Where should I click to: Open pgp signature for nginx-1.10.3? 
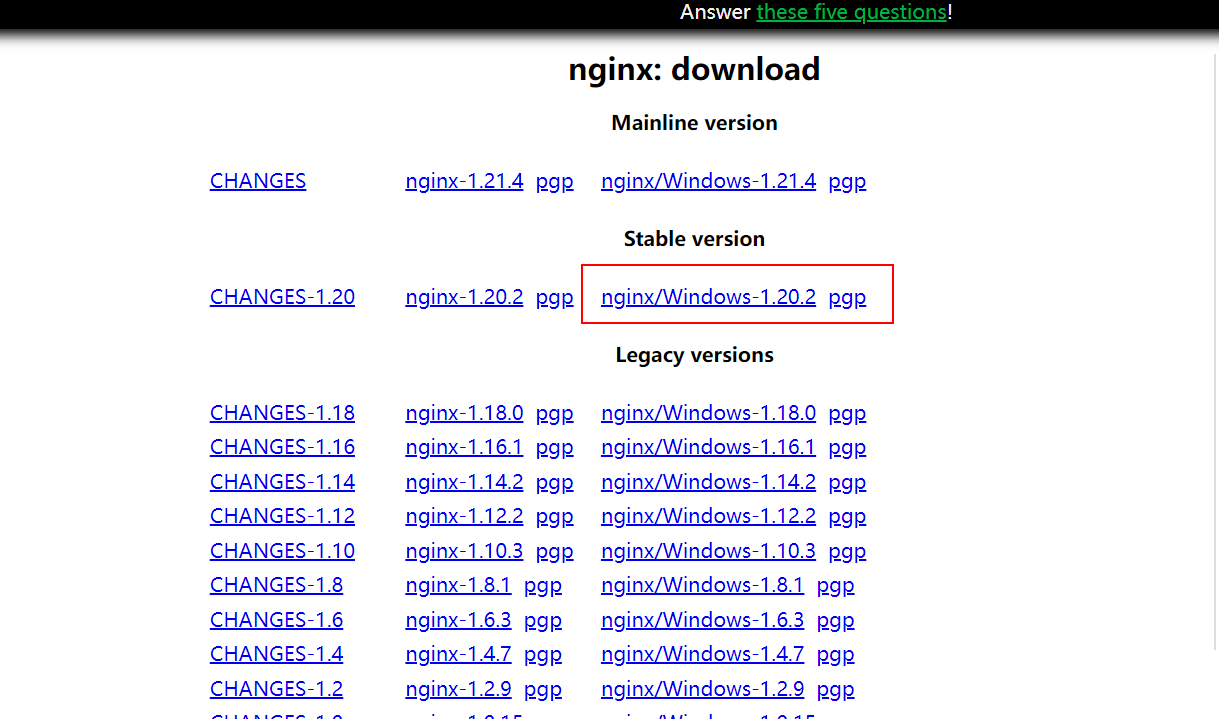pos(554,552)
